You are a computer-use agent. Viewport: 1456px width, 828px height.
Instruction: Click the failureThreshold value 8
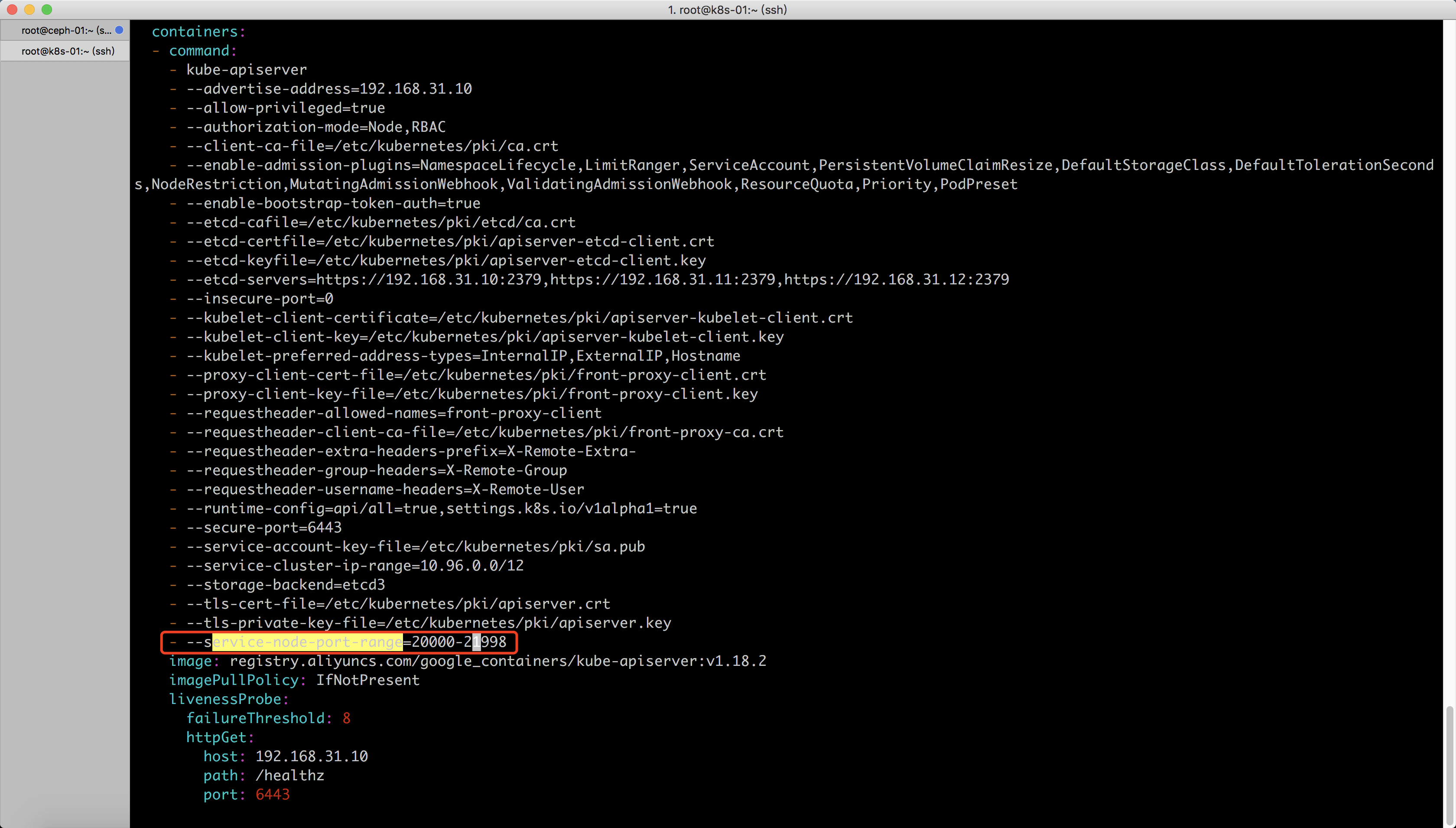click(346, 718)
